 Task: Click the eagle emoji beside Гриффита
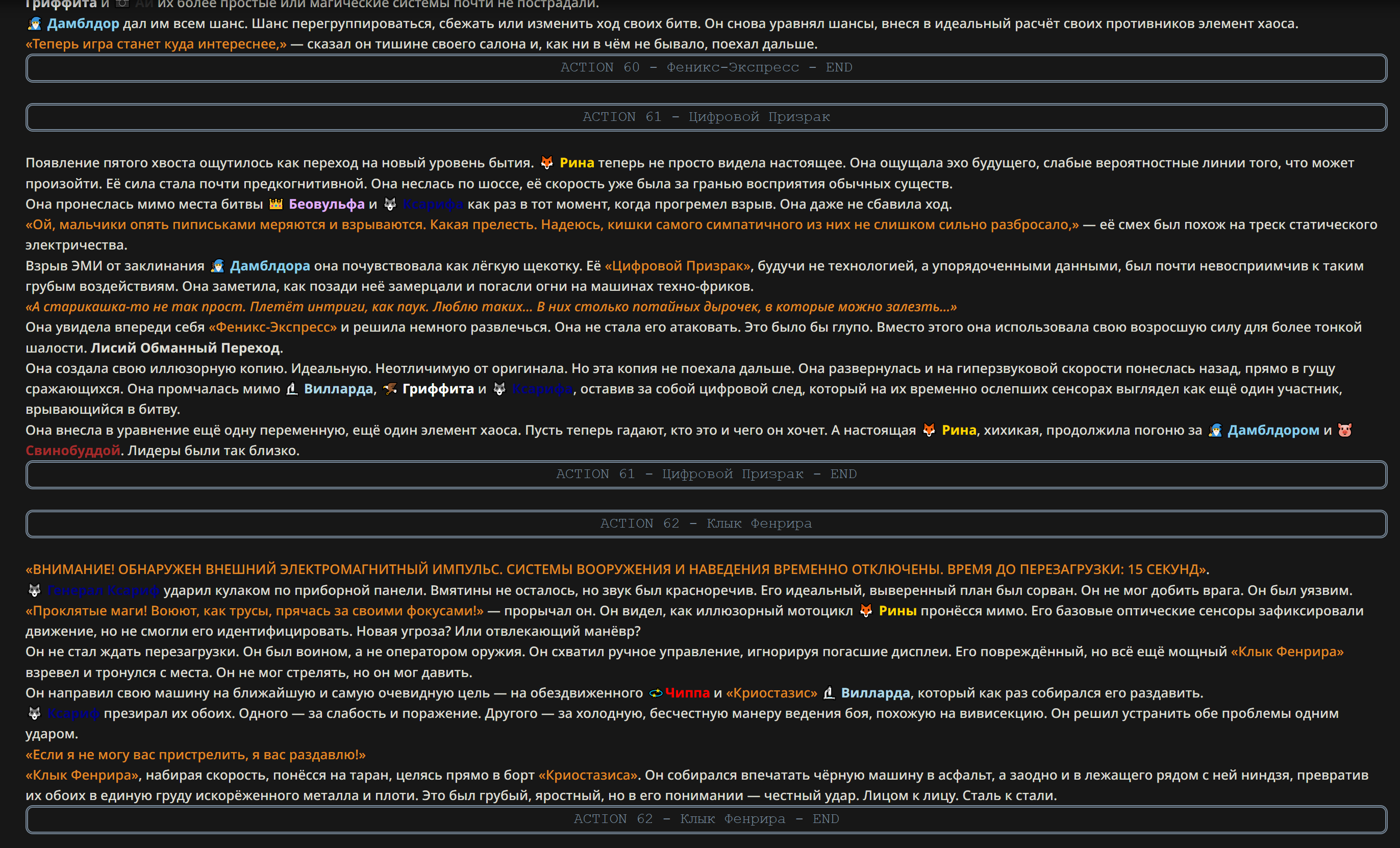pyautogui.click(x=390, y=389)
